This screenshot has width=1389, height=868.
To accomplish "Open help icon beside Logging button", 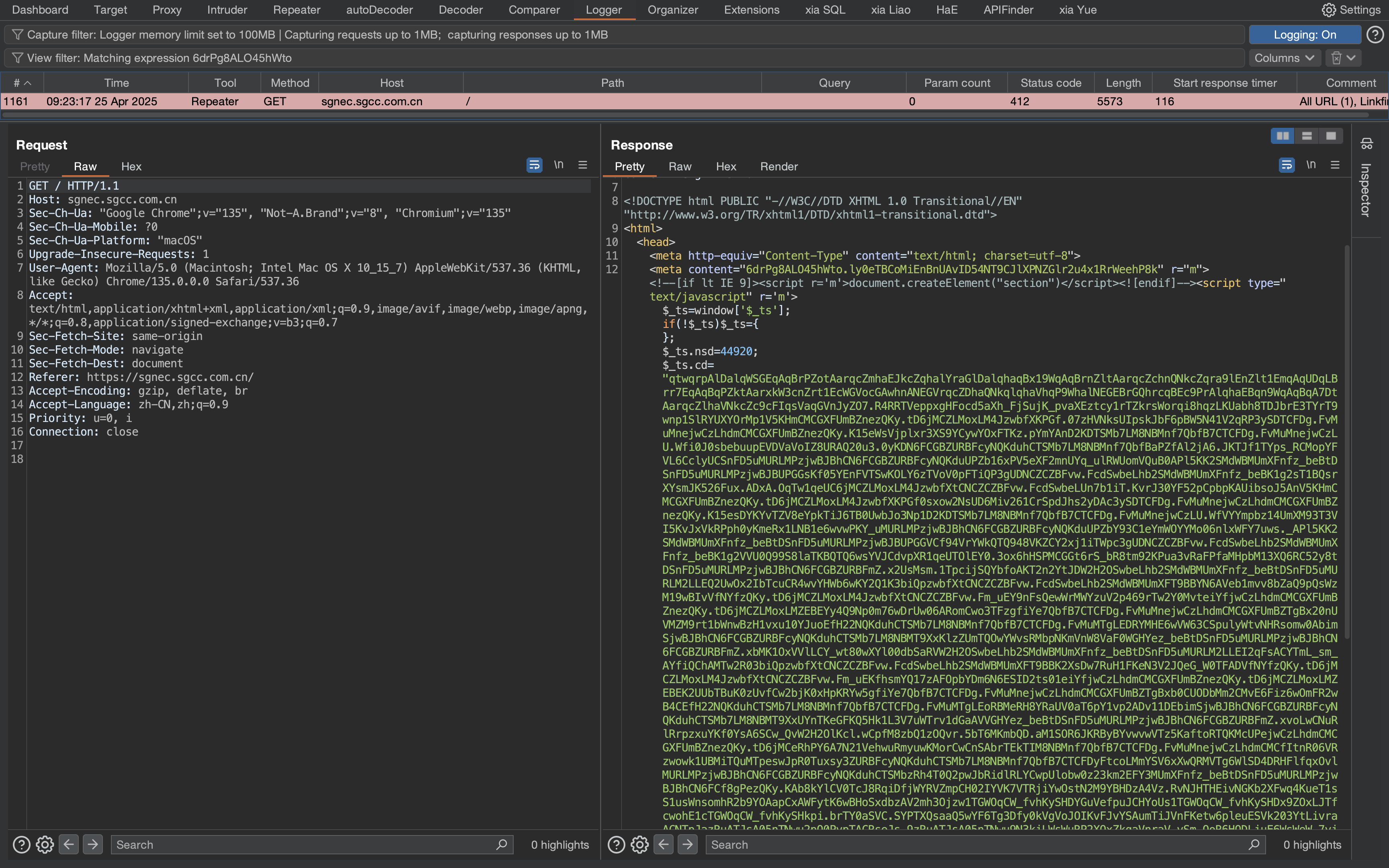I will 1375,35.
